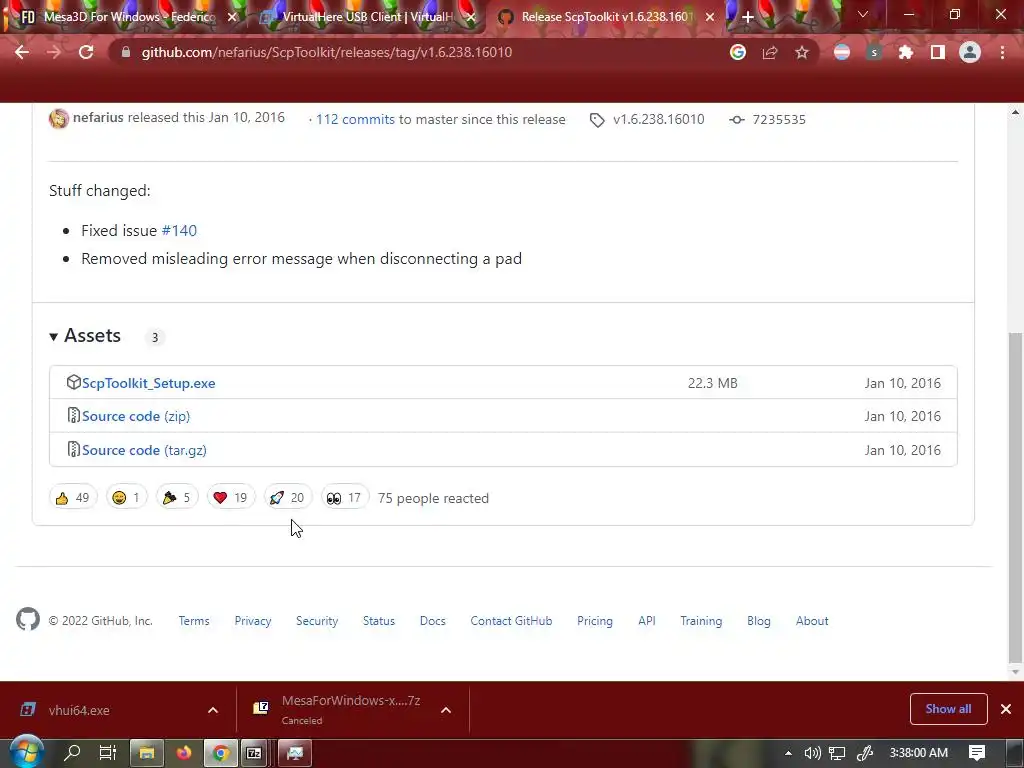Close the Mesa3D For Windows tab
The width and height of the screenshot is (1024, 768).
(232, 17)
